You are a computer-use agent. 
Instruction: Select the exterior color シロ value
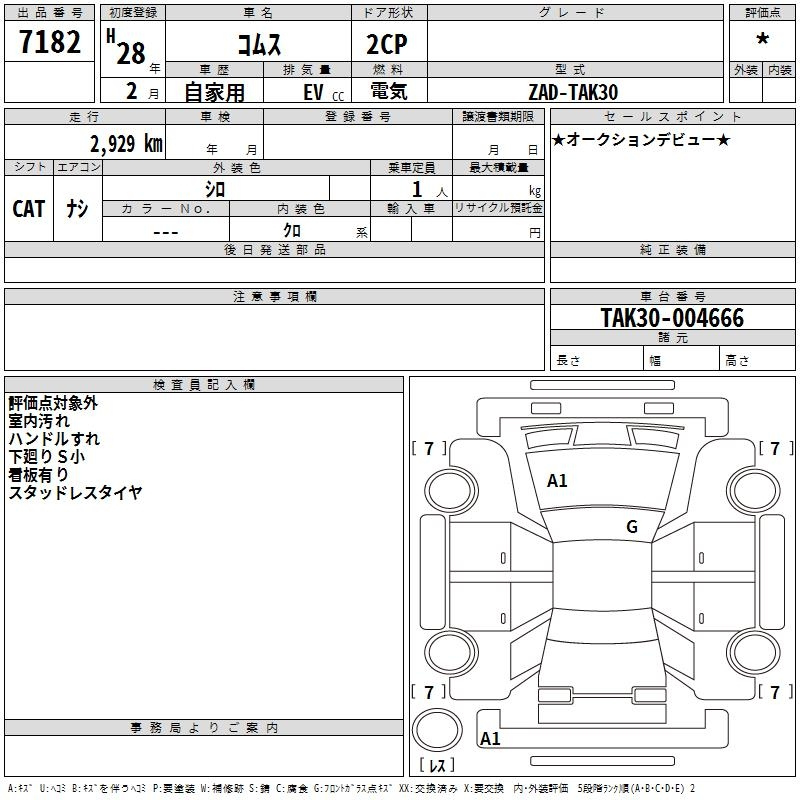215,189
